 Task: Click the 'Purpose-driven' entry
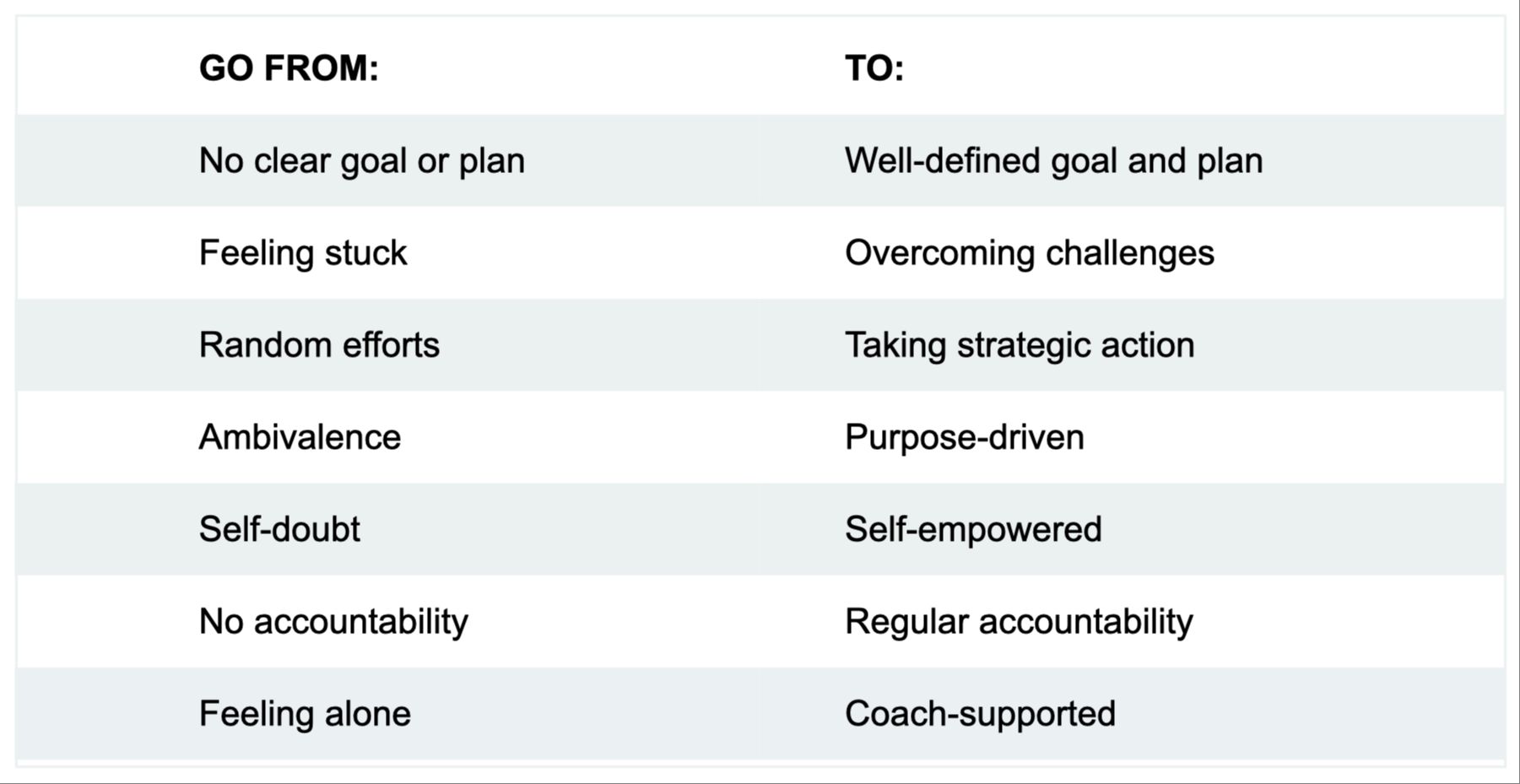click(965, 437)
